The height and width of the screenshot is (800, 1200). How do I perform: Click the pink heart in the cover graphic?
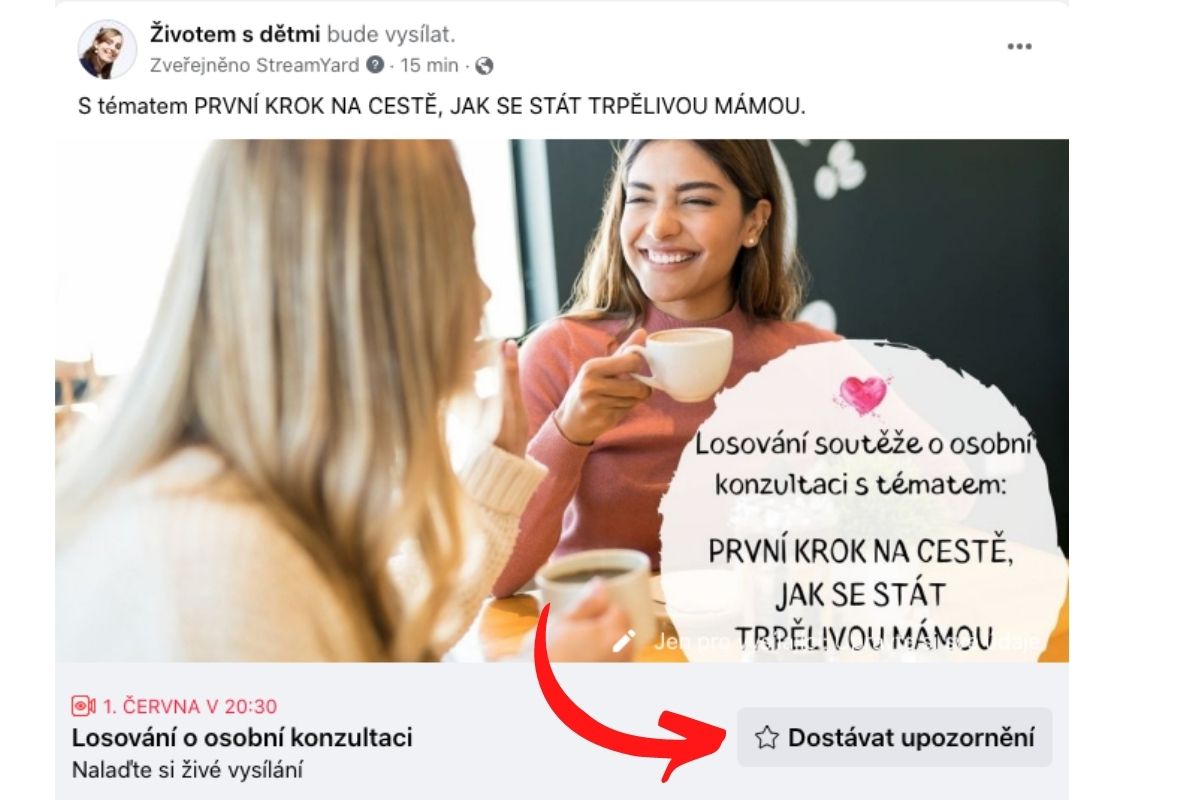pos(863,395)
